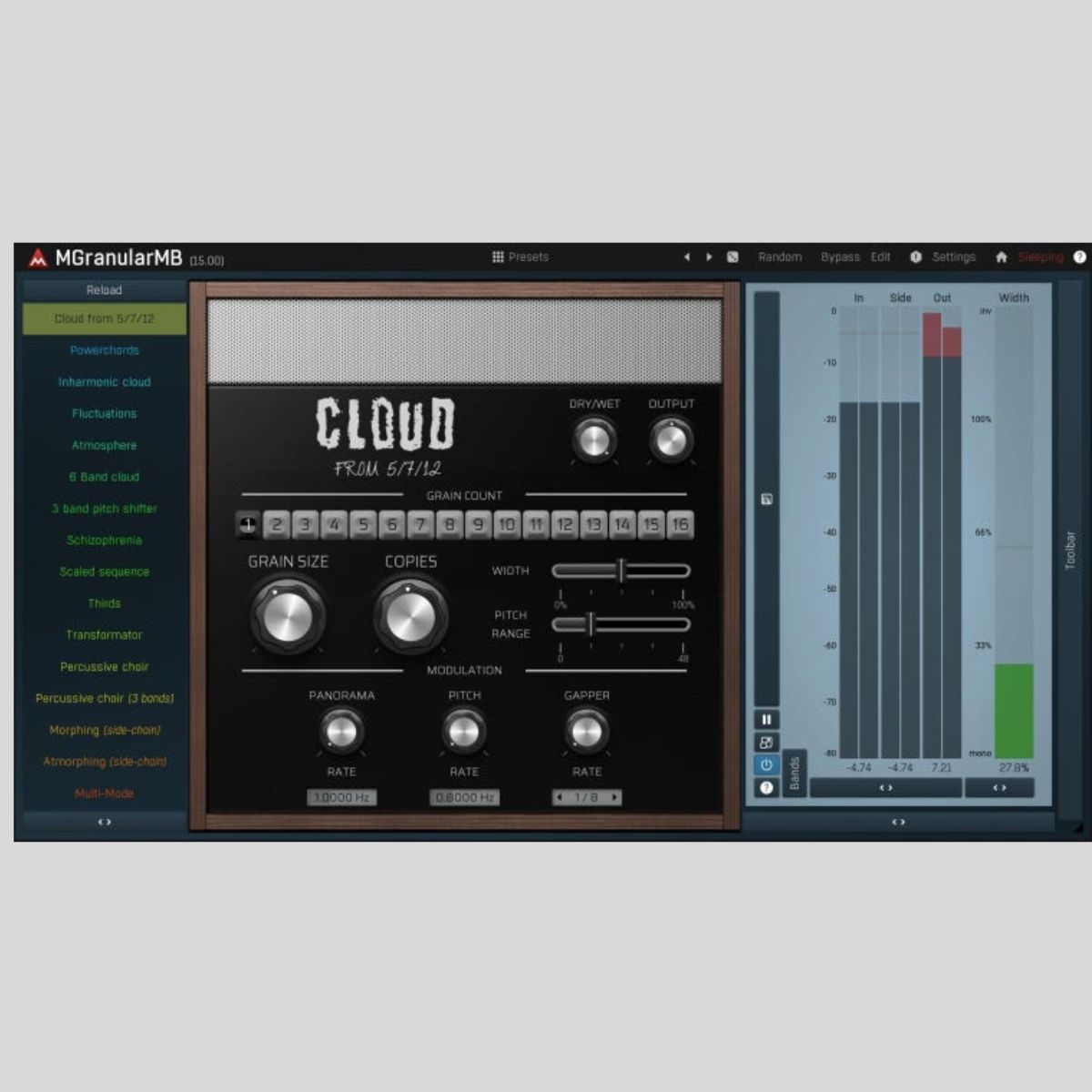Select grain count 10

[507, 524]
